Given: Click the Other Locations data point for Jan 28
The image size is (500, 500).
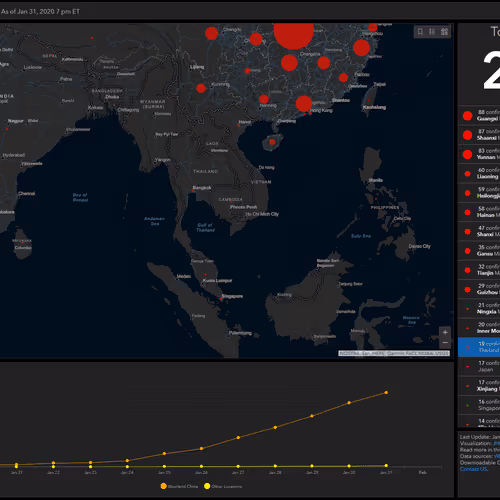Looking at the screenshot, I should point(275,466).
